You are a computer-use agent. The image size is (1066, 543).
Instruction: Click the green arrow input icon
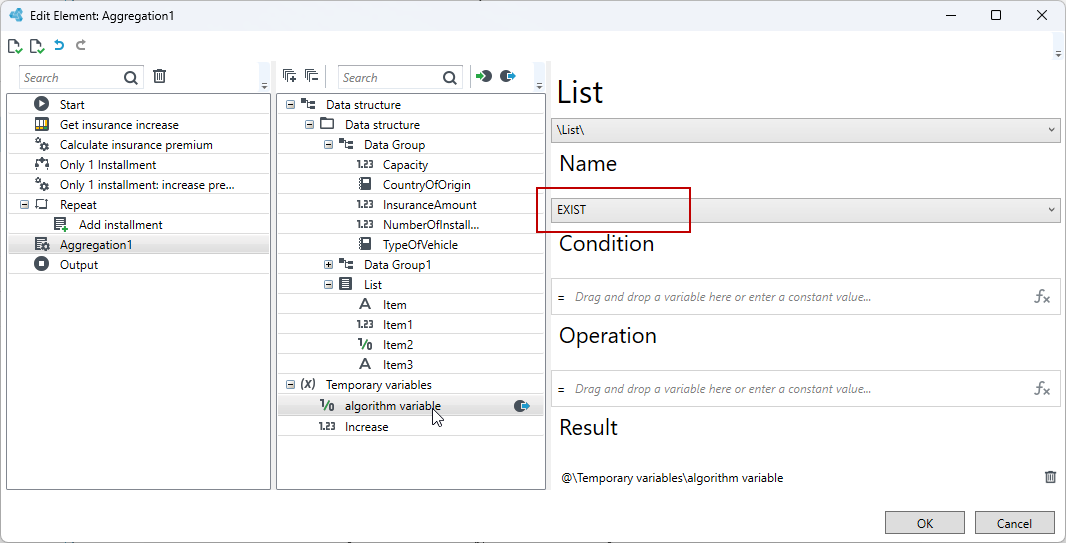point(483,76)
